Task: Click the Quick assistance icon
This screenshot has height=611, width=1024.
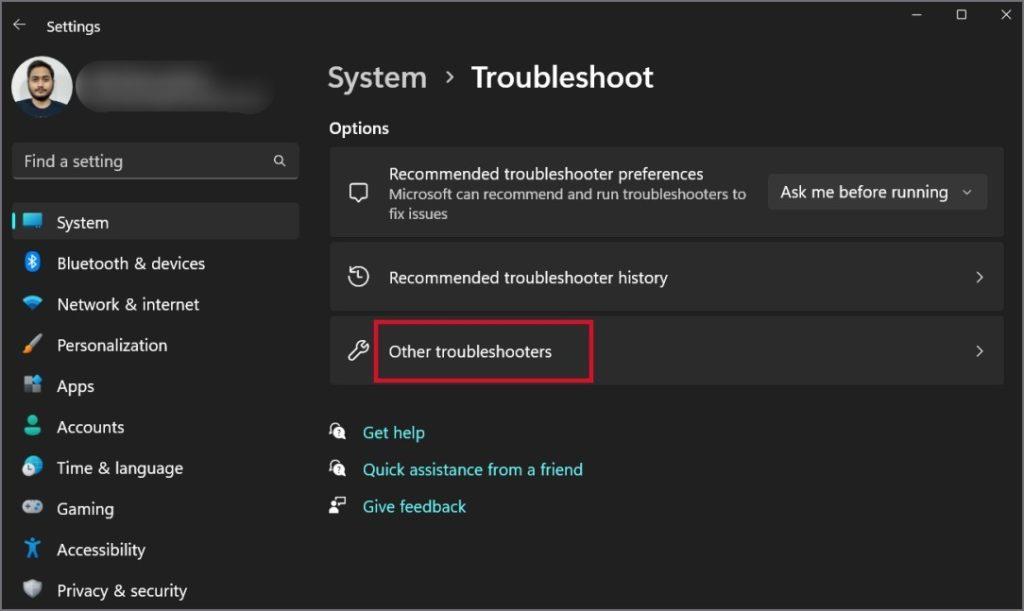Action: (338, 468)
